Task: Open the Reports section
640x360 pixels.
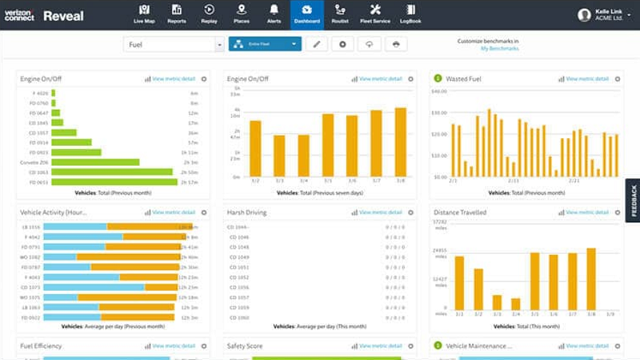Action: (x=177, y=15)
